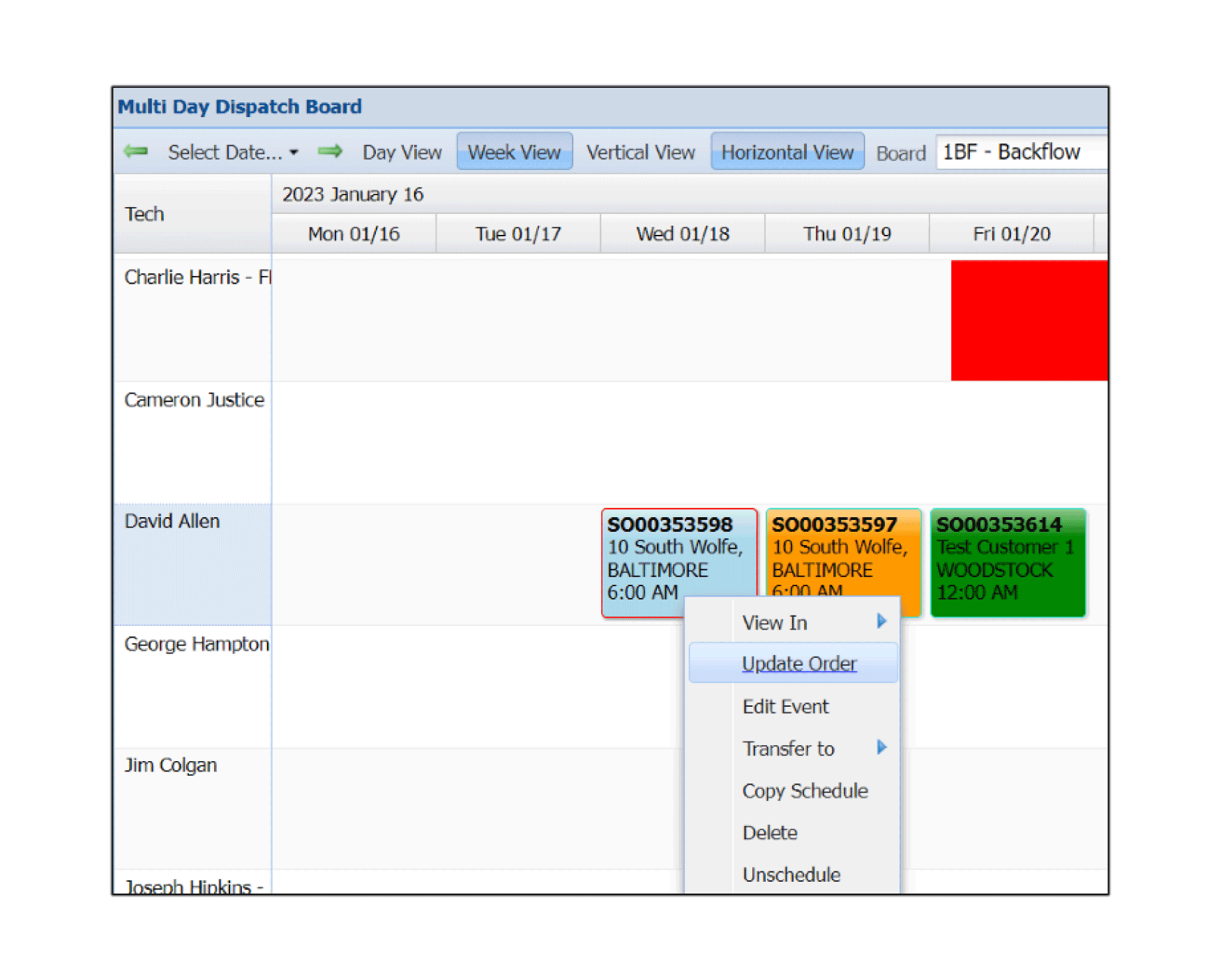Click the green forward arrow icon
This screenshot has width=1221, height=980.
330,151
